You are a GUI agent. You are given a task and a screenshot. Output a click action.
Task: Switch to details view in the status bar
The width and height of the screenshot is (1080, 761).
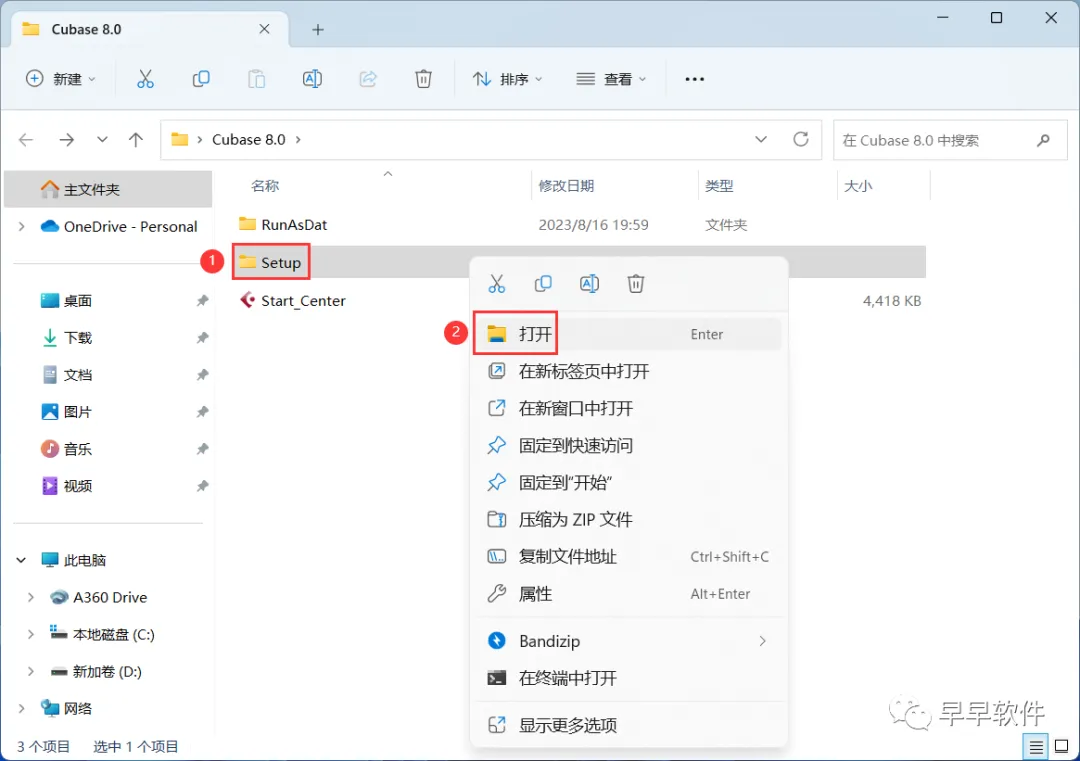tap(1036, 747)
